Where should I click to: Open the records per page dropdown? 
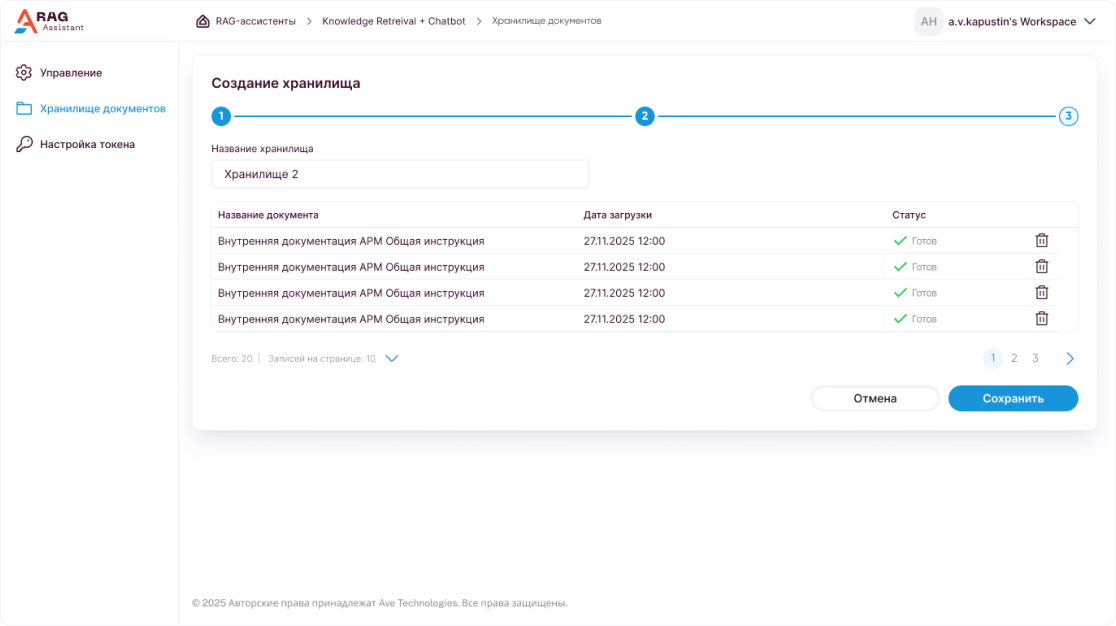[x=392, y=359]
